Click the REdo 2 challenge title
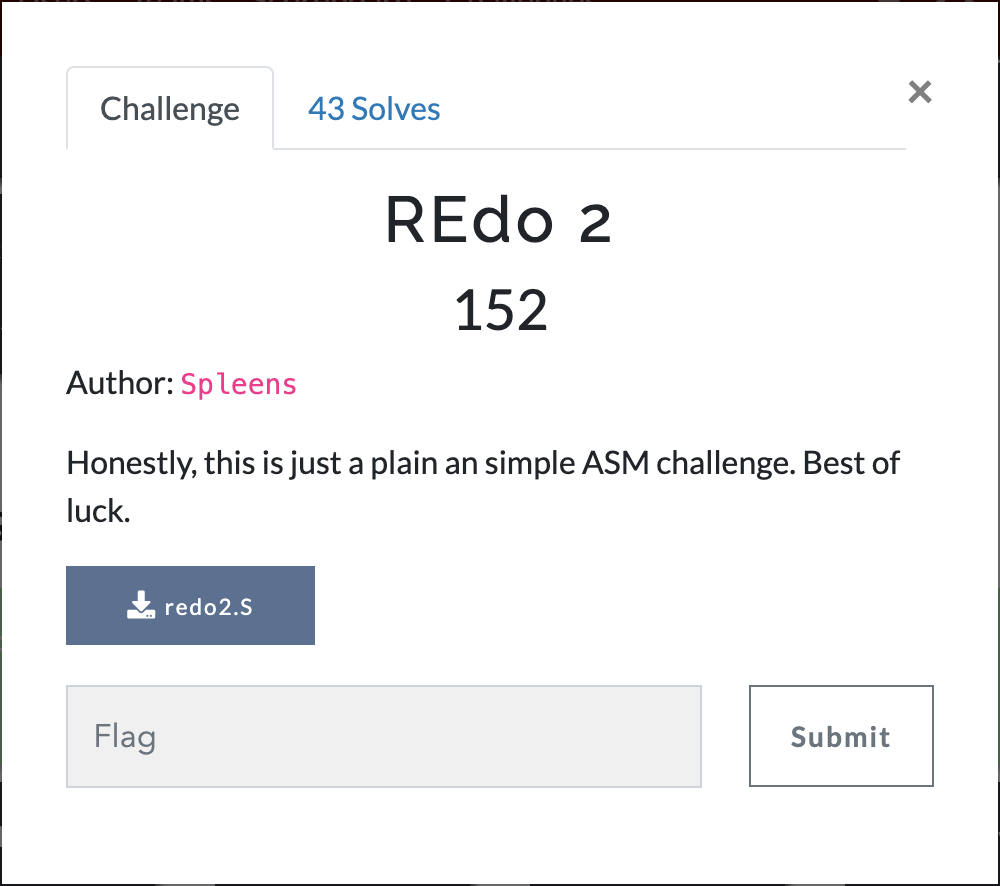1000x886 pixels. (499, 221)
